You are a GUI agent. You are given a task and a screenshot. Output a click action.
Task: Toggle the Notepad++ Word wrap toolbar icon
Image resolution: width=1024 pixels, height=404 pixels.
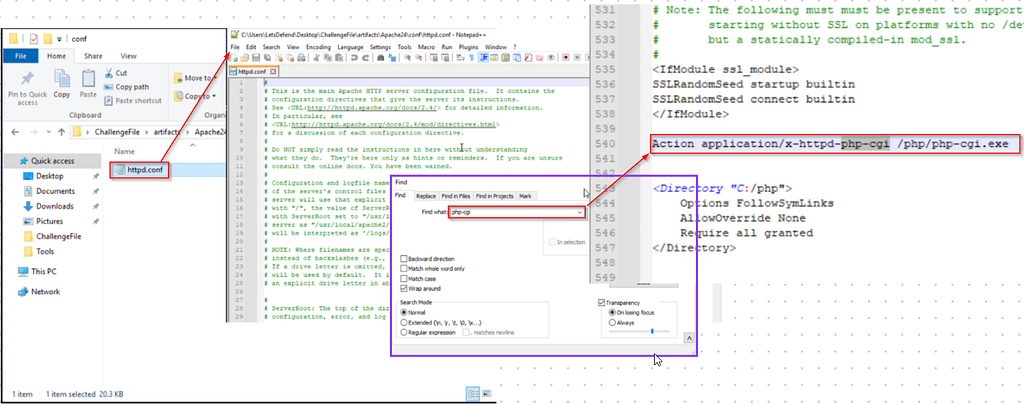pyautogui.click(x=460, y=57)
